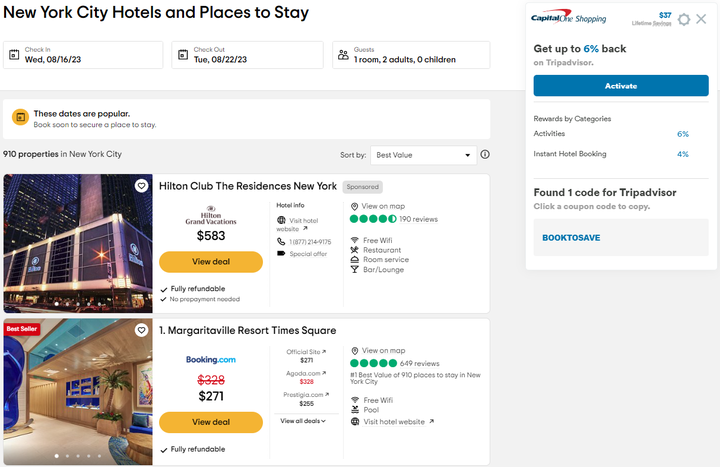Open Hilton Club The Residences title
The height and width of the screenshot is (467, 720).
pos(248,186)
